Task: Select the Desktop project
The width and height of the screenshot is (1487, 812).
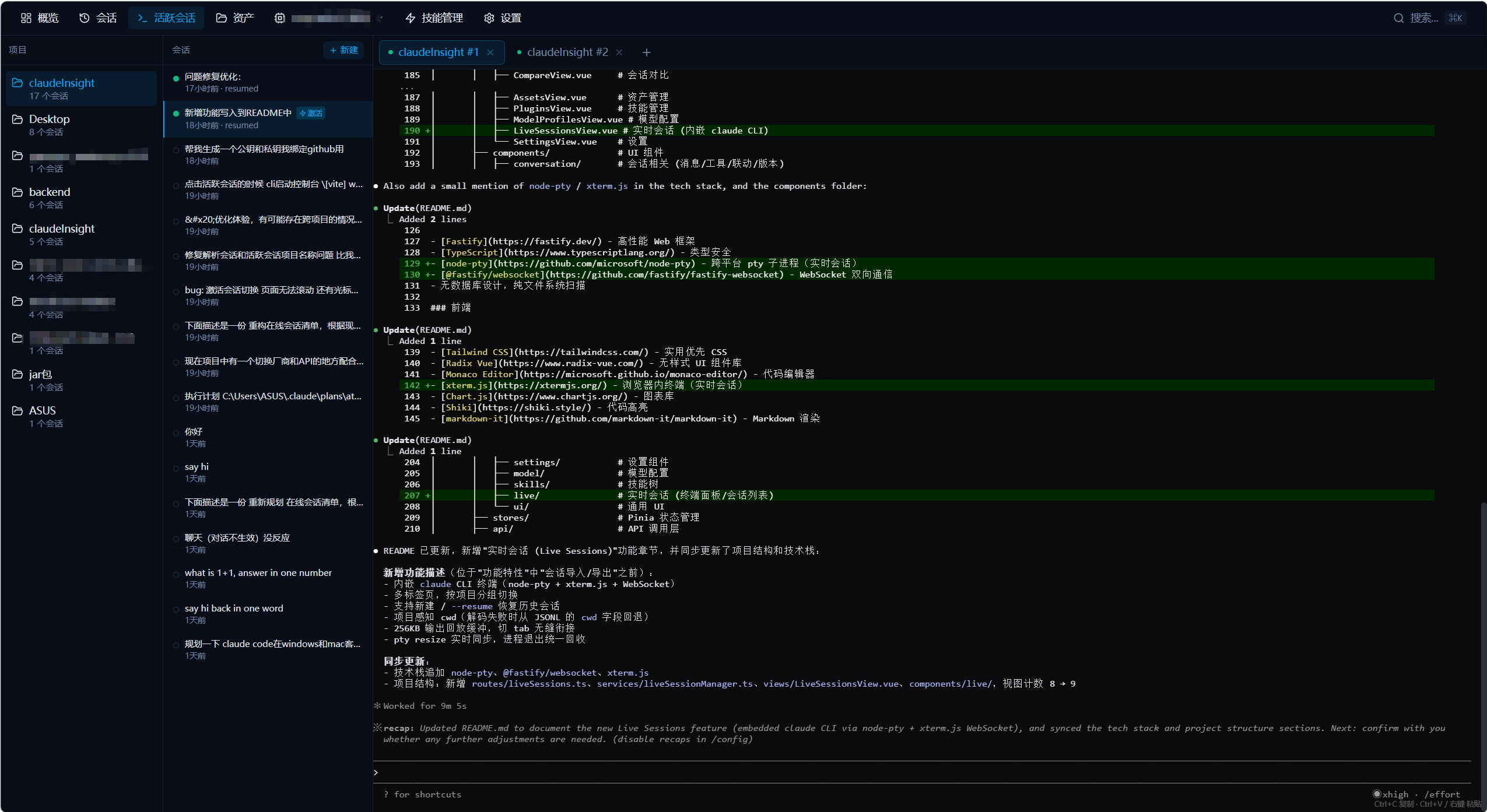Action: pyautogui.click(x=81, y=125)
